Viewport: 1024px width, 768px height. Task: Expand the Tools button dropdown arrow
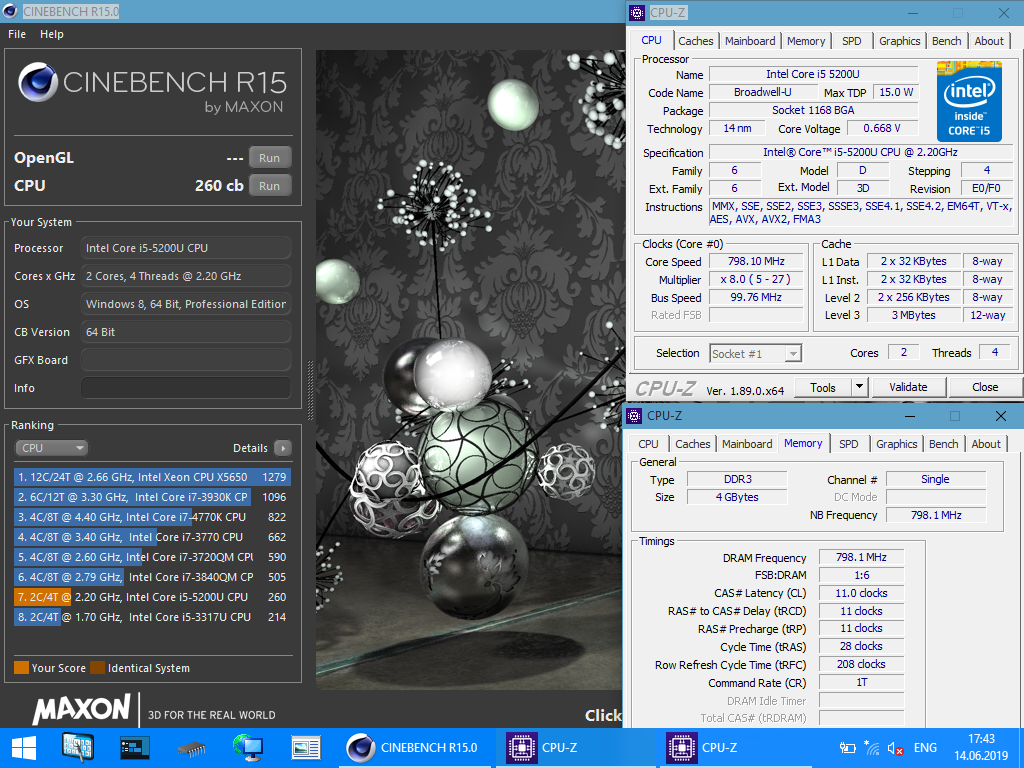pyautogui.click(x=859, y=387)
